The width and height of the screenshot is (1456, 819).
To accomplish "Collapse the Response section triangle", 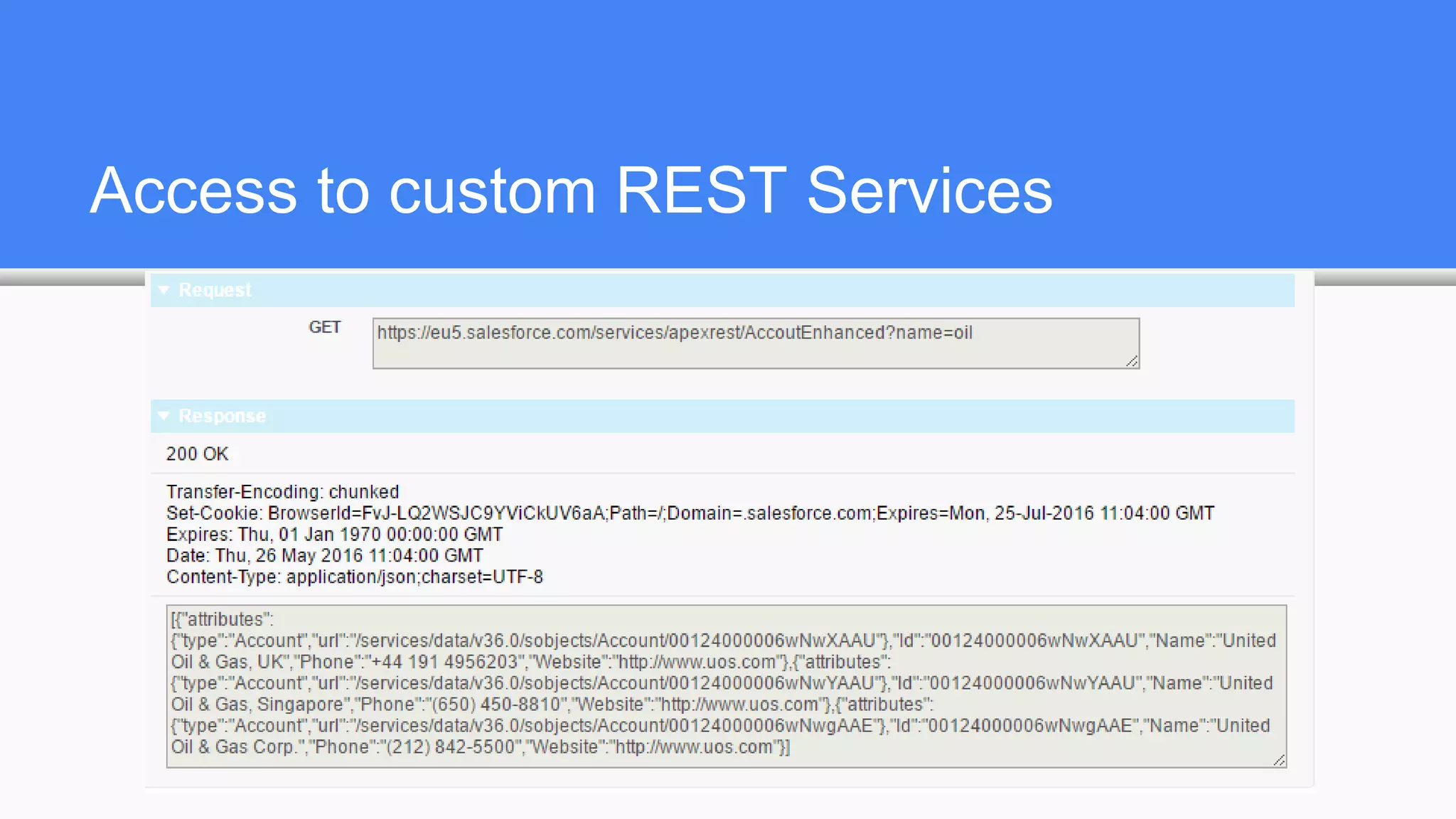I will pyautogui.click(x=164, y=416).
